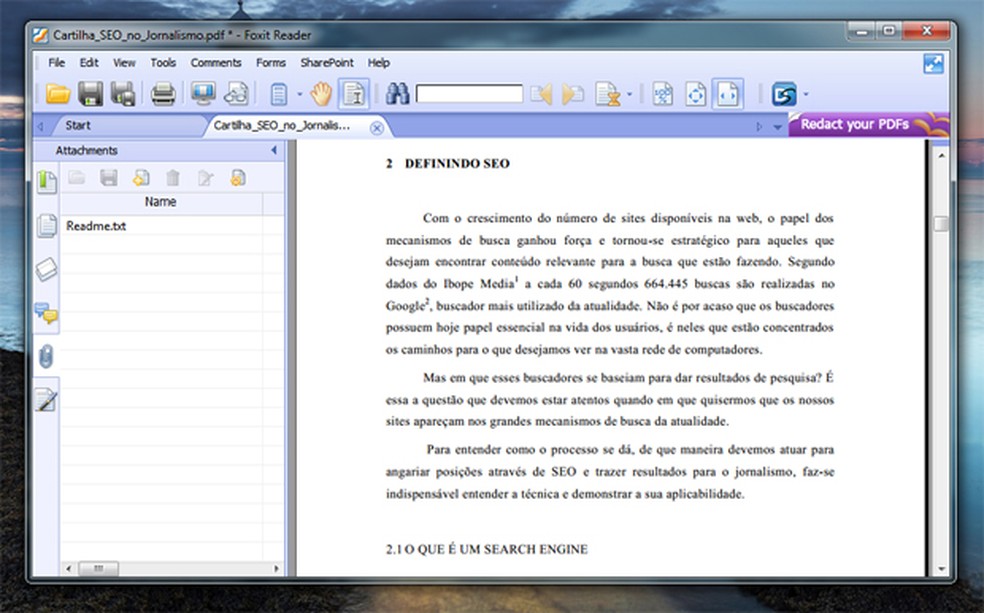Click the "2 DEFININDO SEO" heading

point(447,164)
